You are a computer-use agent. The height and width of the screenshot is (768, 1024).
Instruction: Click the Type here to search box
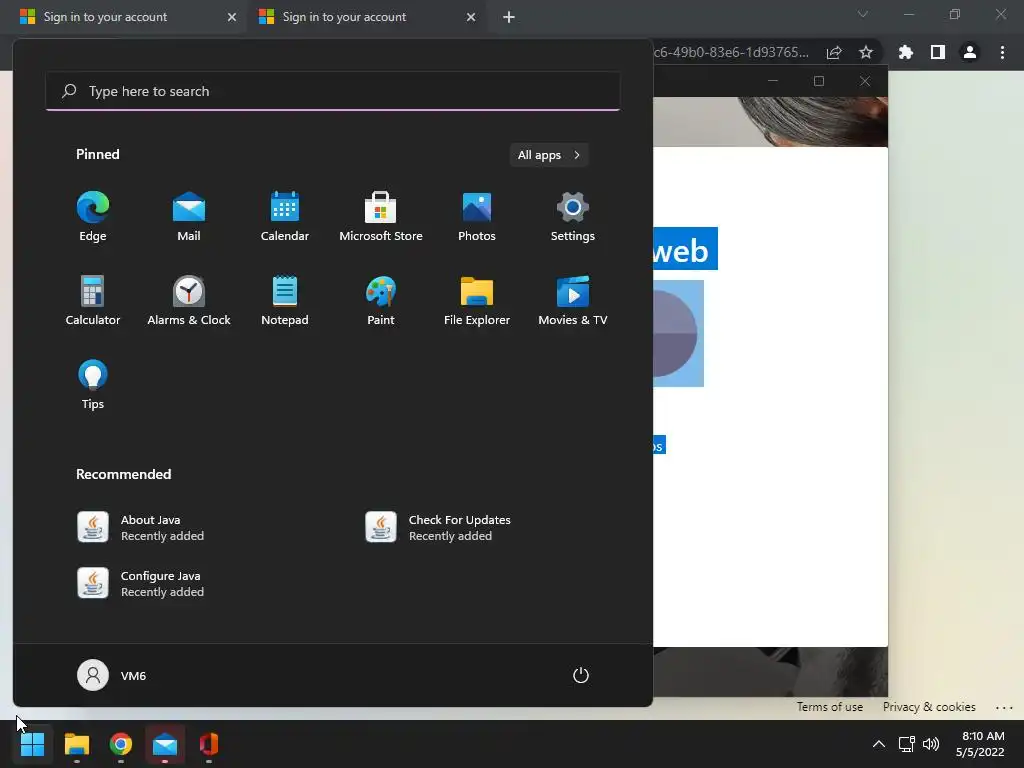tap(333, 91)
